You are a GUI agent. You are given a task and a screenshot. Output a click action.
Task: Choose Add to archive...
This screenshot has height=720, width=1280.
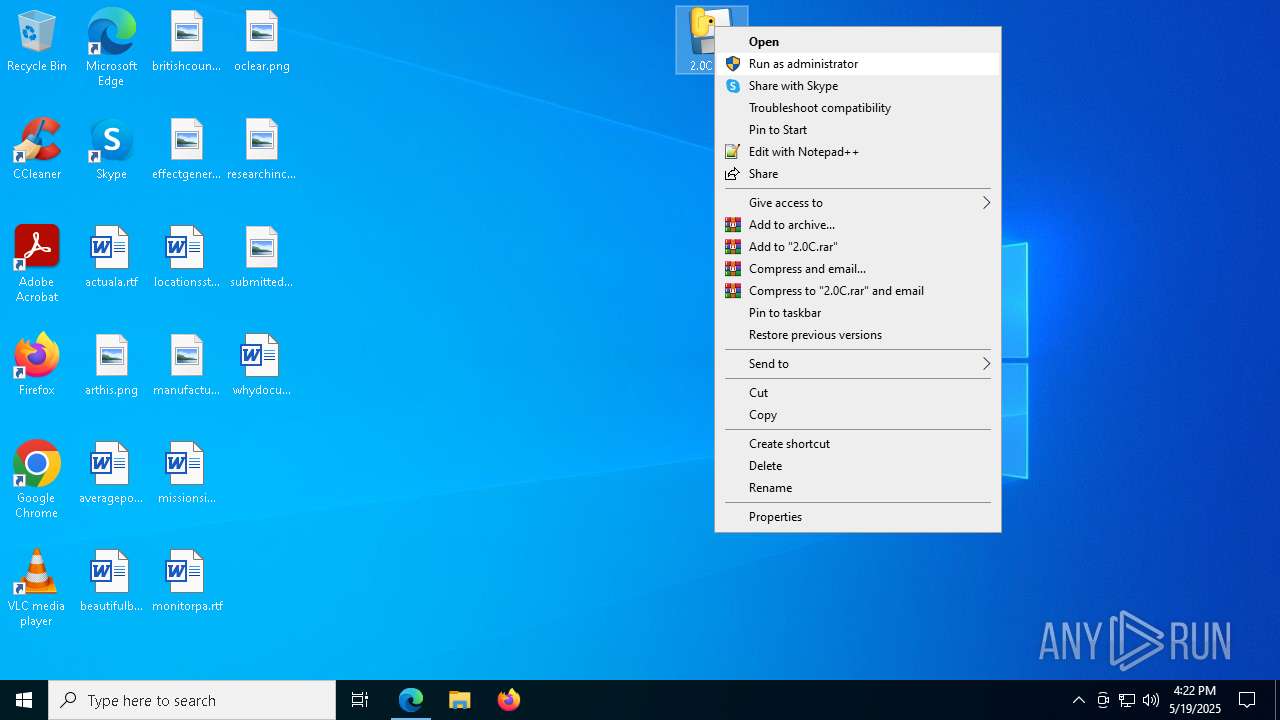click(x=858, y=225)
